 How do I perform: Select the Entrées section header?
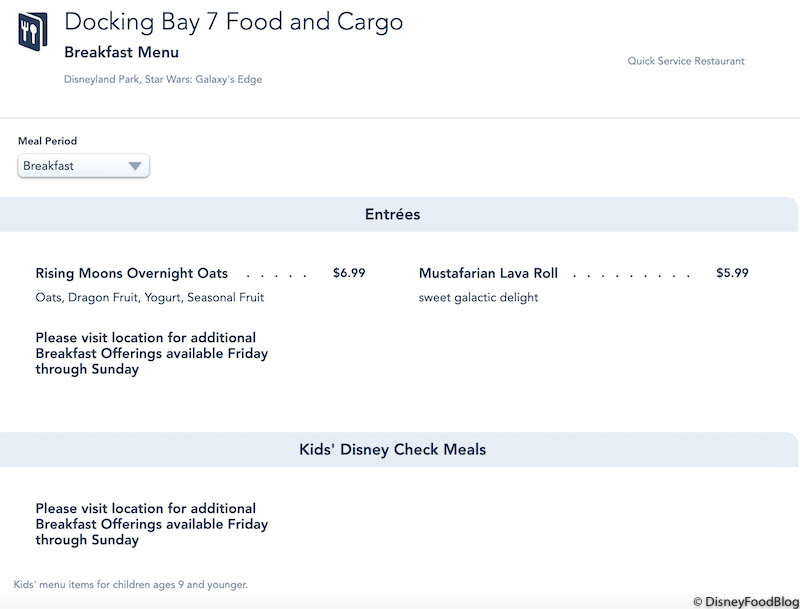click(x=392, y=214)
